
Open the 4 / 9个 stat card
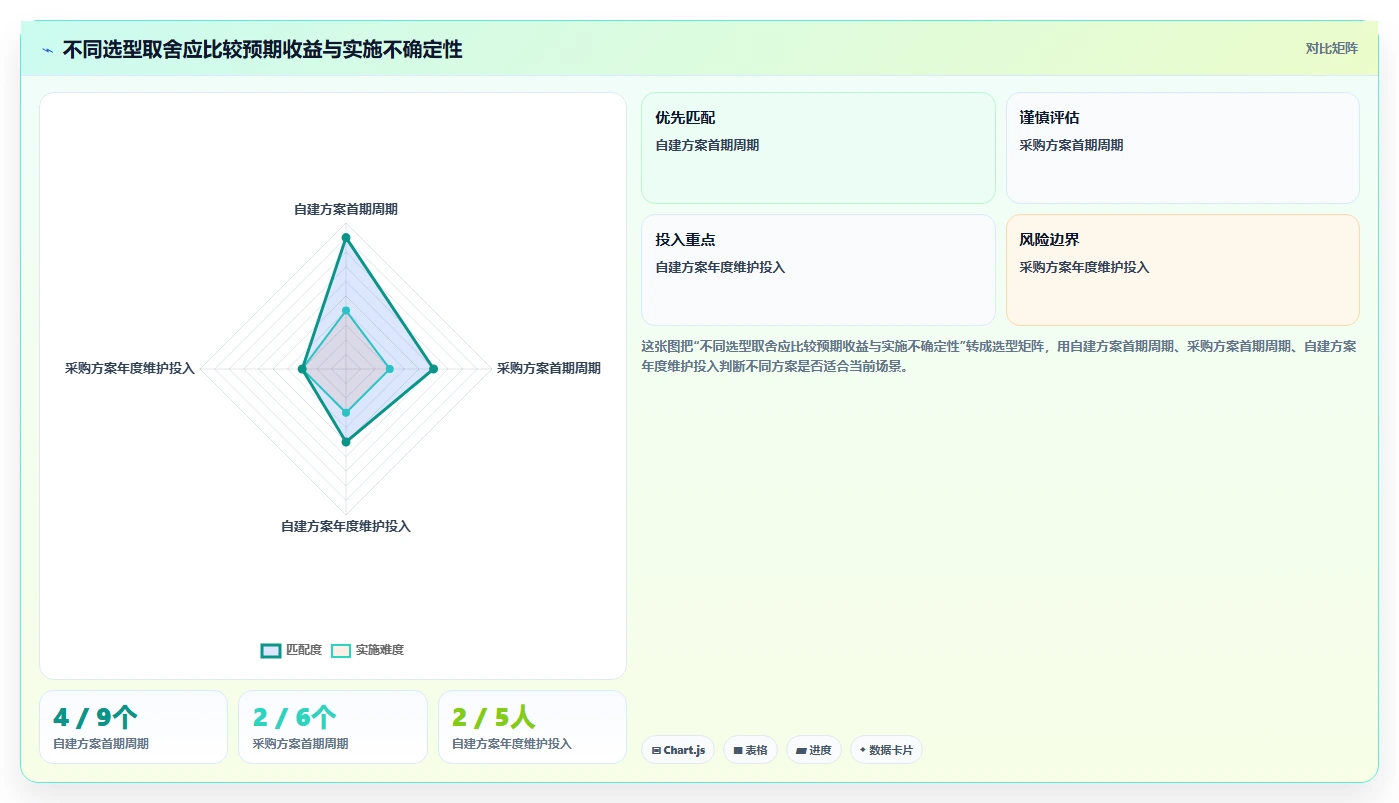pos(133,727)
